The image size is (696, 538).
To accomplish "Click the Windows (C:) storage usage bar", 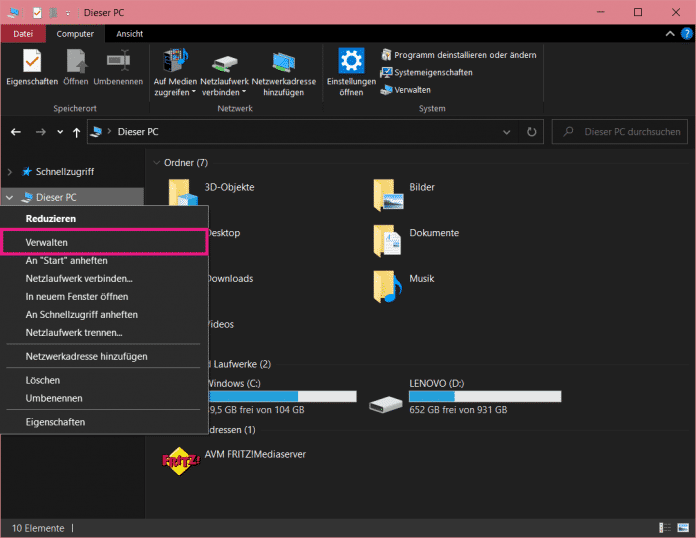I will 281,396.
